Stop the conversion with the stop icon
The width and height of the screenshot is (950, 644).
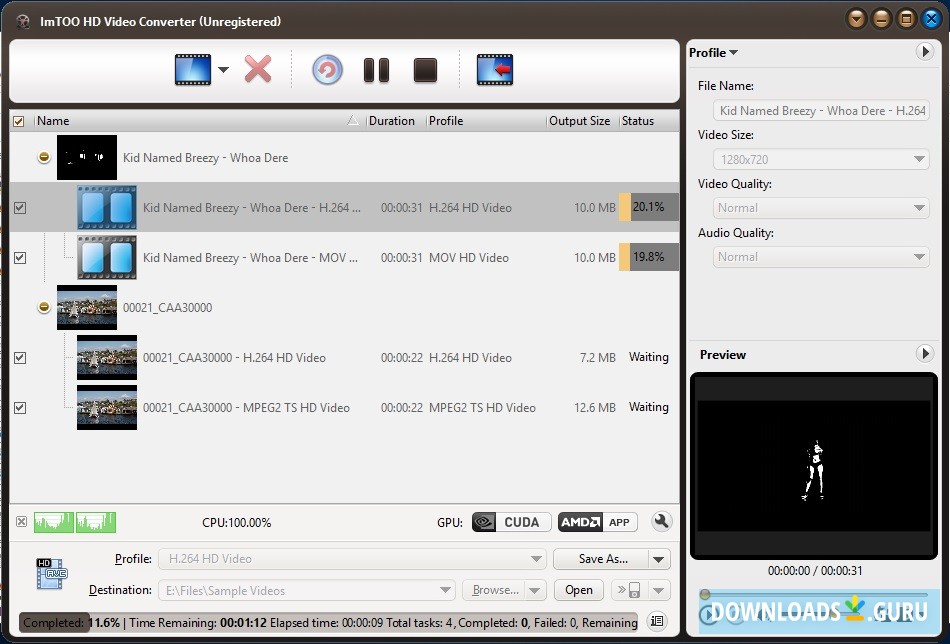tap(424, 69)
